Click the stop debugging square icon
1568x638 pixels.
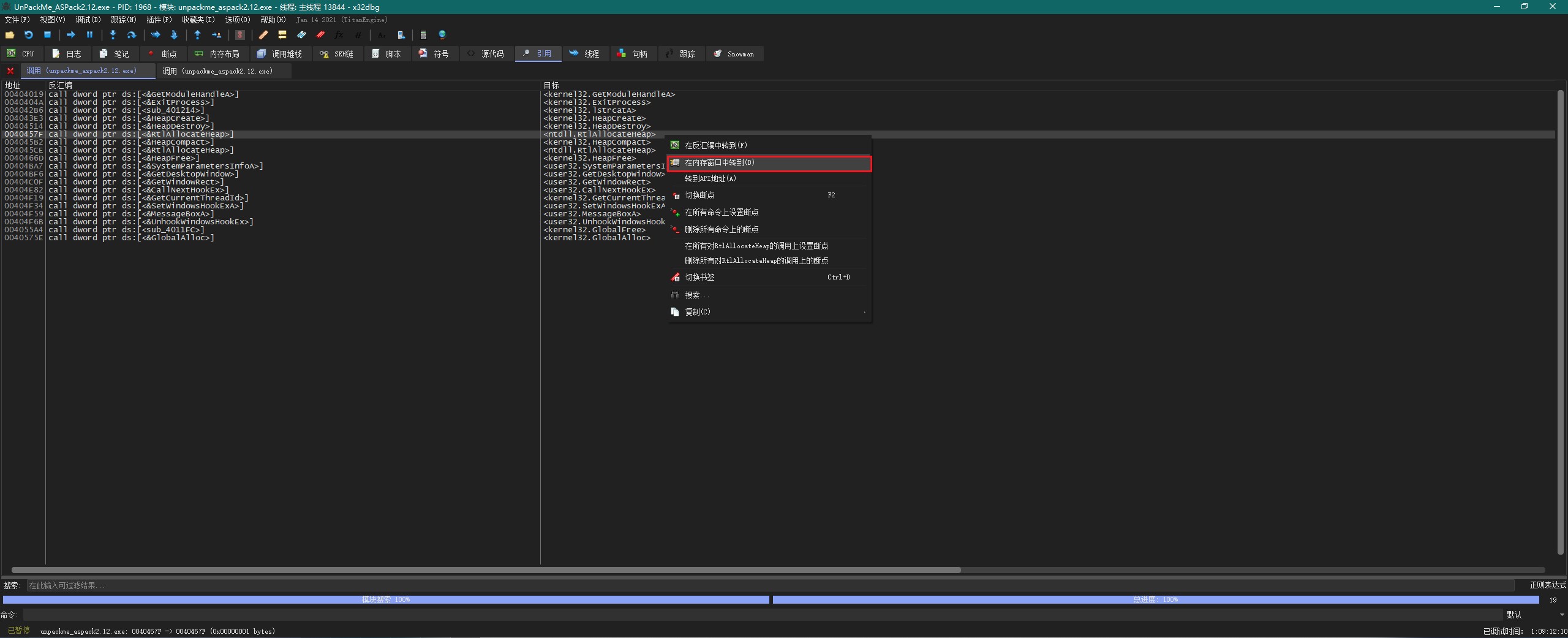47,35
